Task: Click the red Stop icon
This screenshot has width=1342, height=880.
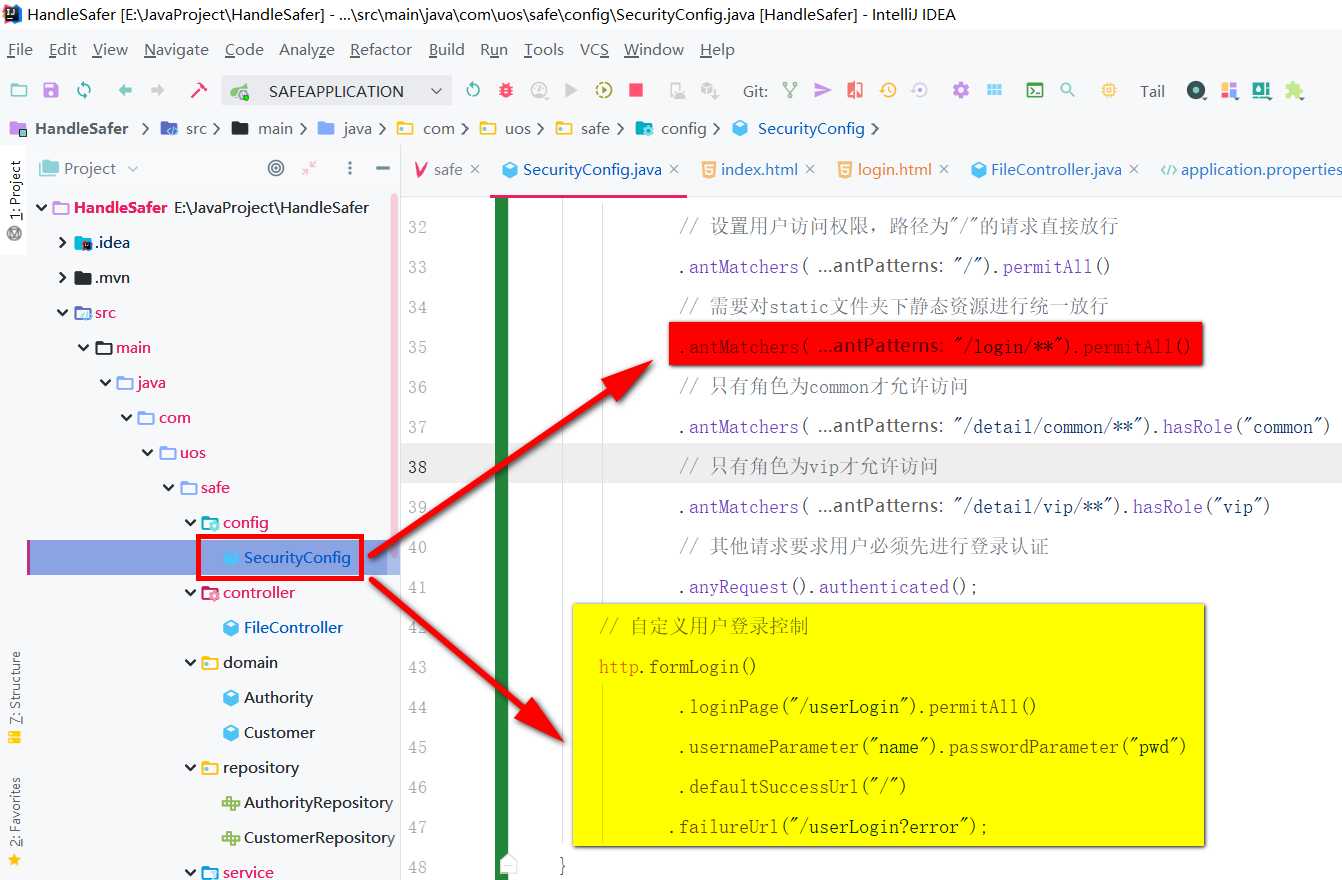Action: (x=636, y=90)
